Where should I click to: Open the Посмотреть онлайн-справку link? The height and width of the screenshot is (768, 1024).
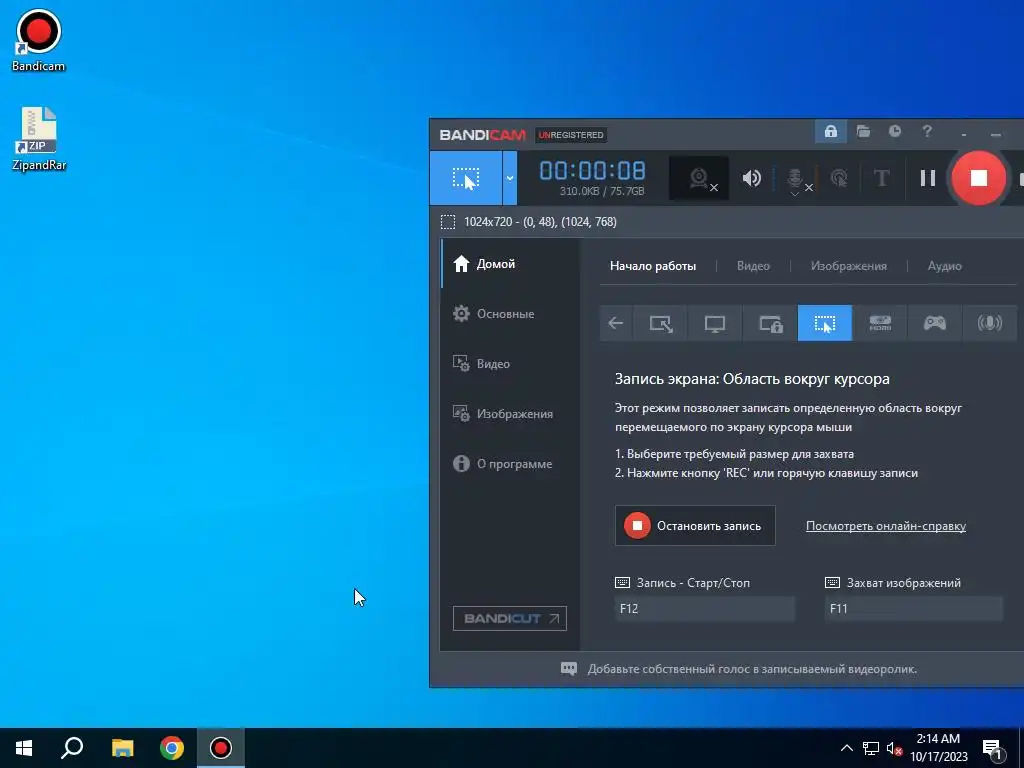click(x=886, y=526)
